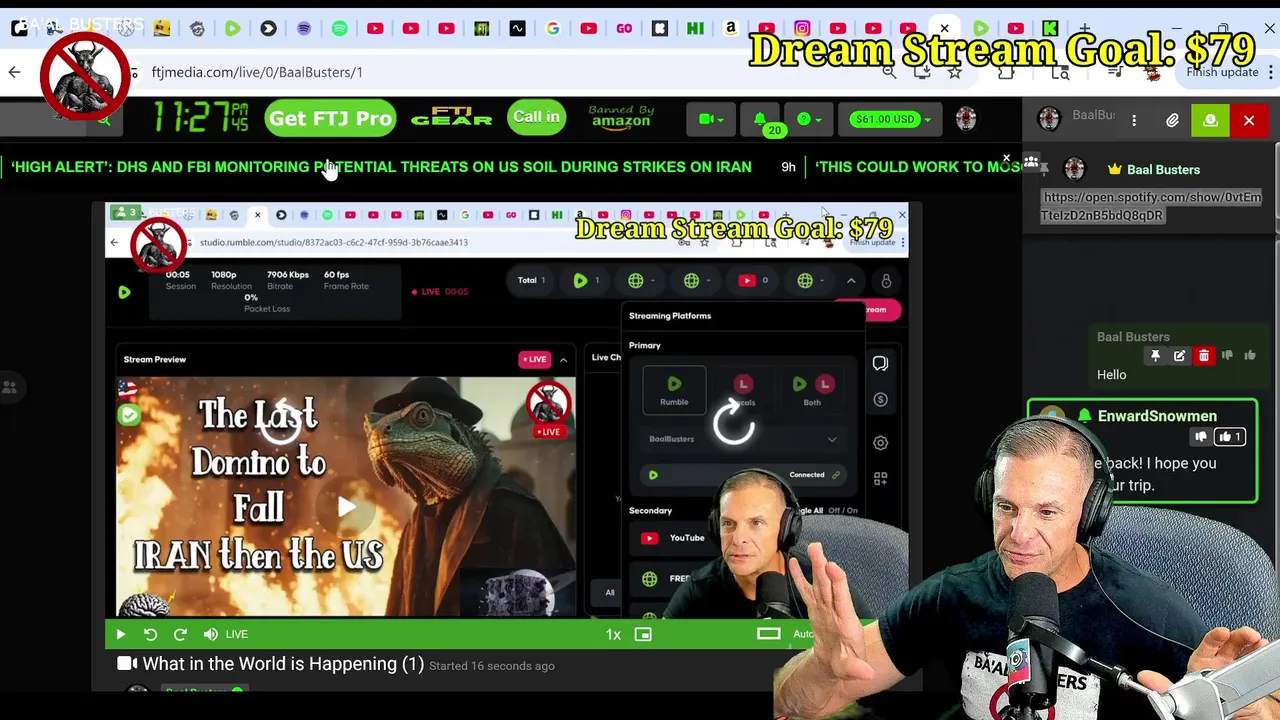Switch to the Amazon browser tab
This screenshot has width=1280, height=720.
[x=731, y=29]
